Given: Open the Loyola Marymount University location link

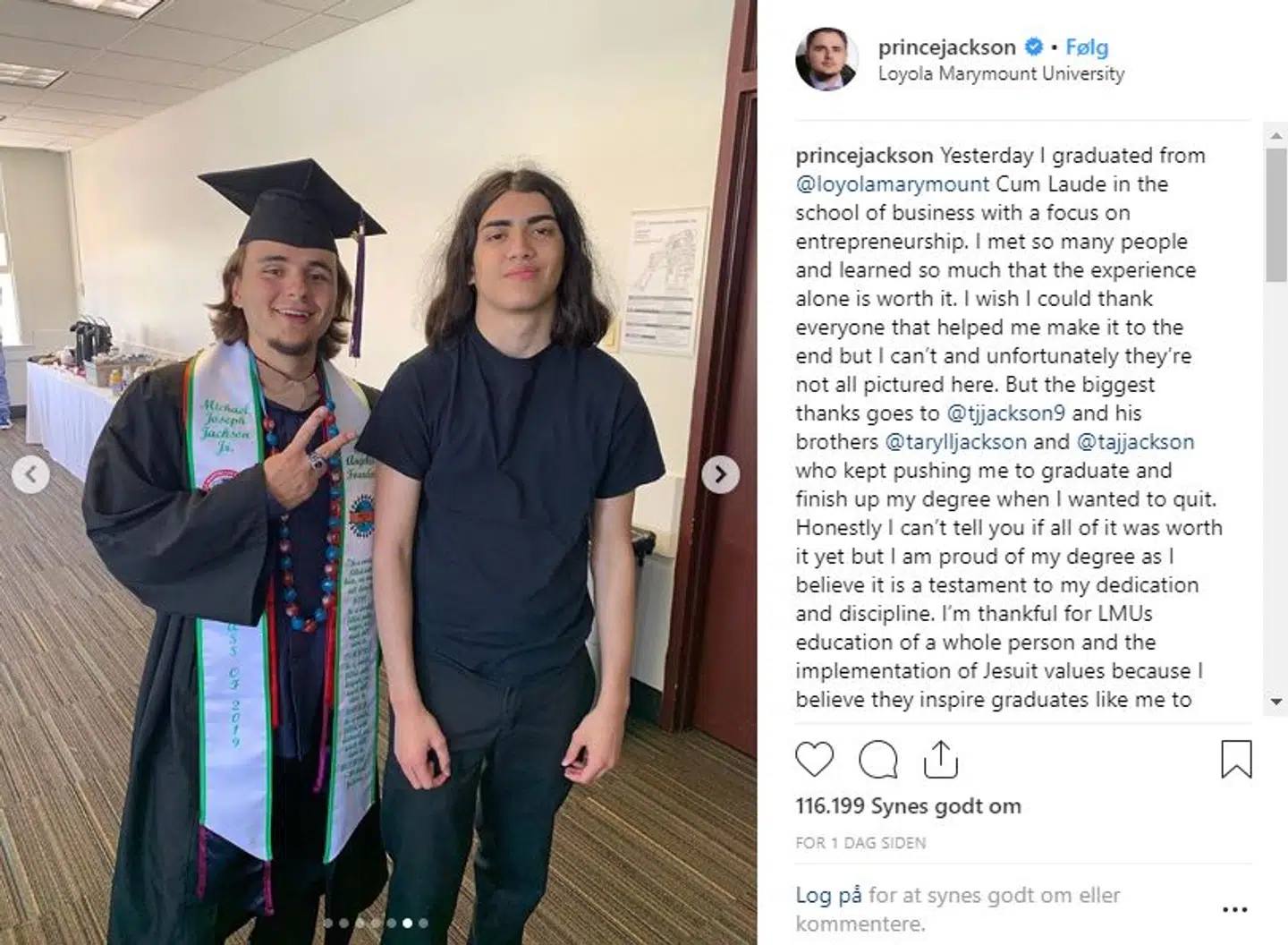Looking at the screenshot, I should (x=1001, y=74).
